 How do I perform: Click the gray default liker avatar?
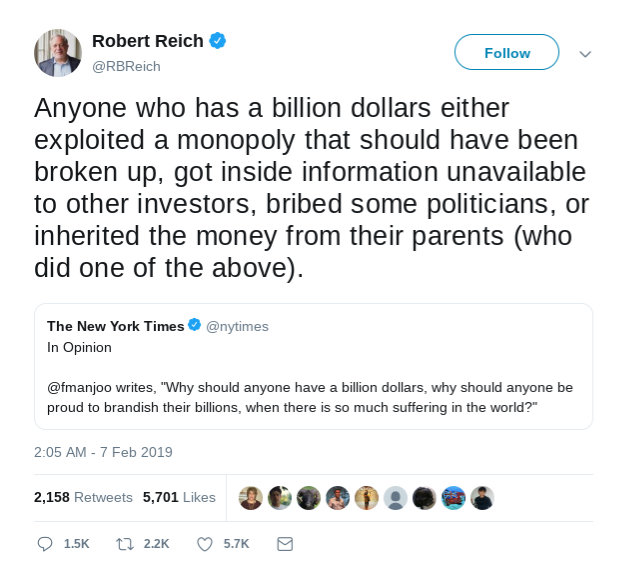(395, 497)
